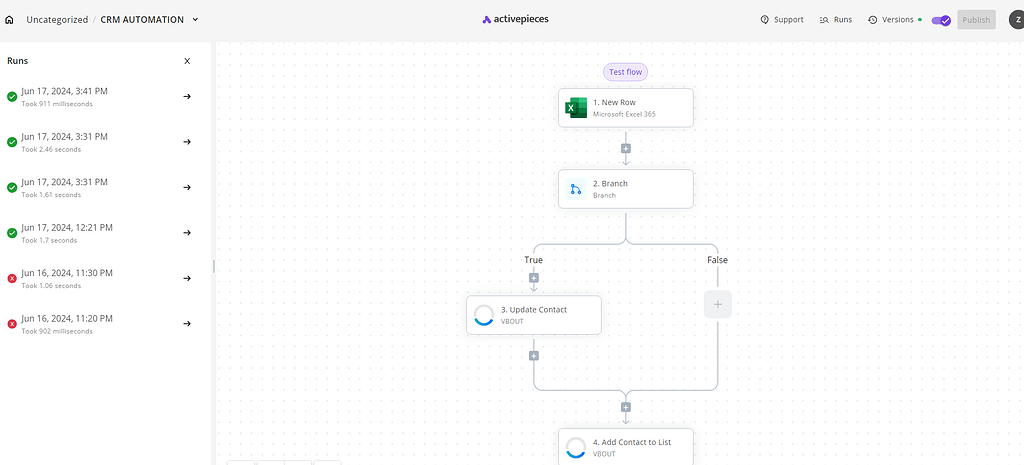Click the panel resize handle beside Runs list
Screen dimensions: 1024x465
click(x=213, y=266)
